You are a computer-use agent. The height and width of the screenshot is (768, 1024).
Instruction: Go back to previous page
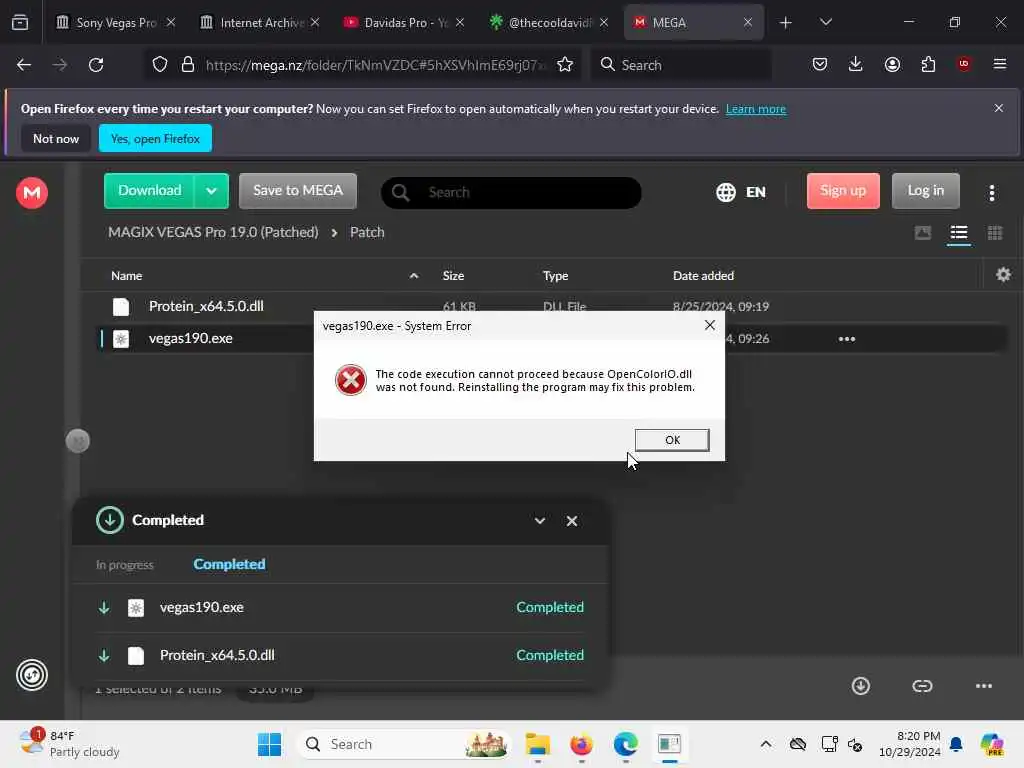(x=24, y=65)
